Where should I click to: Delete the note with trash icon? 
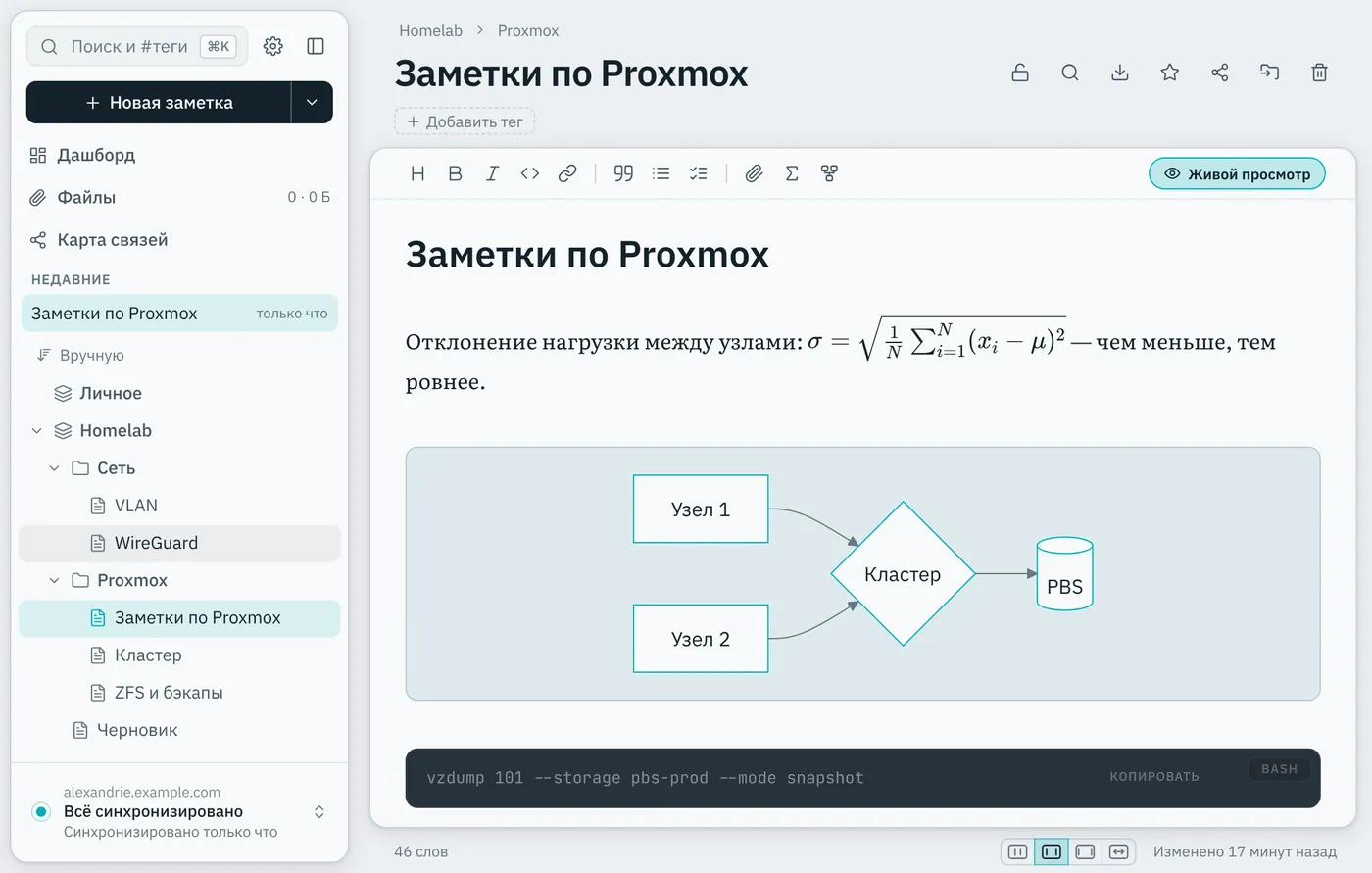1320,73
